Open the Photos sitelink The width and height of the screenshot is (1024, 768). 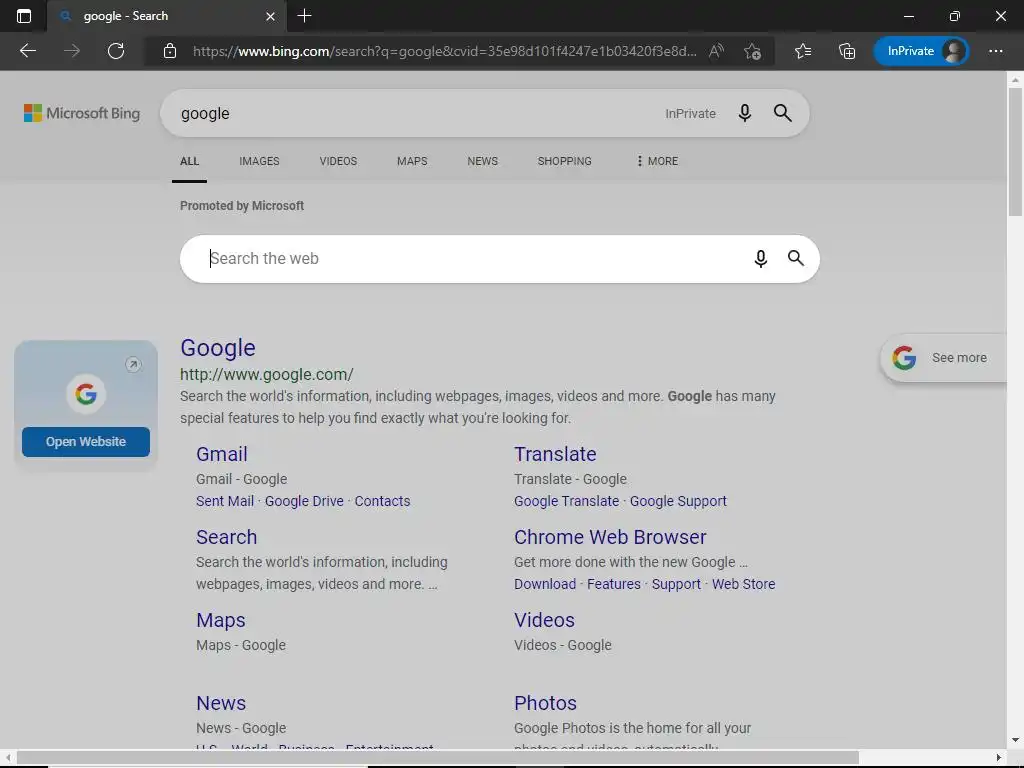[x=545, y=703]
